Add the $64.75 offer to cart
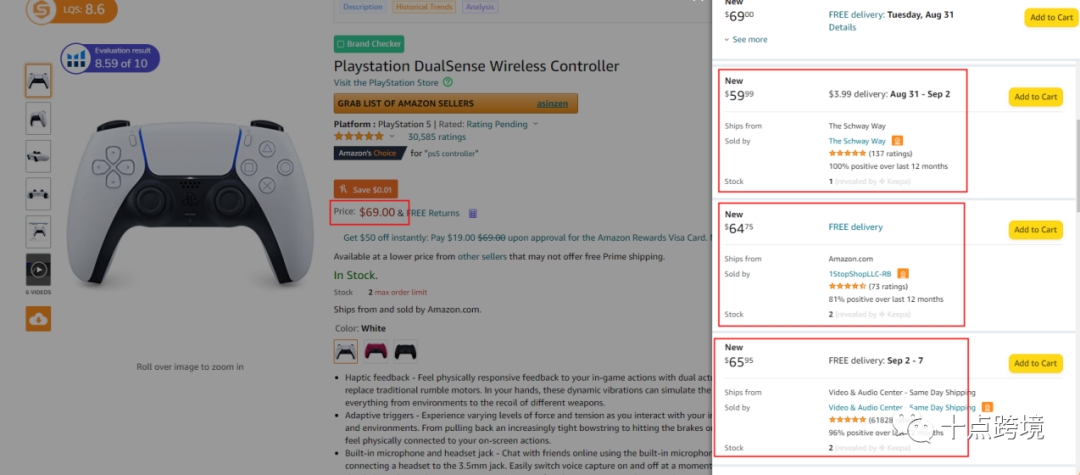This screenshot has width=1080, height=475. 1035,229
